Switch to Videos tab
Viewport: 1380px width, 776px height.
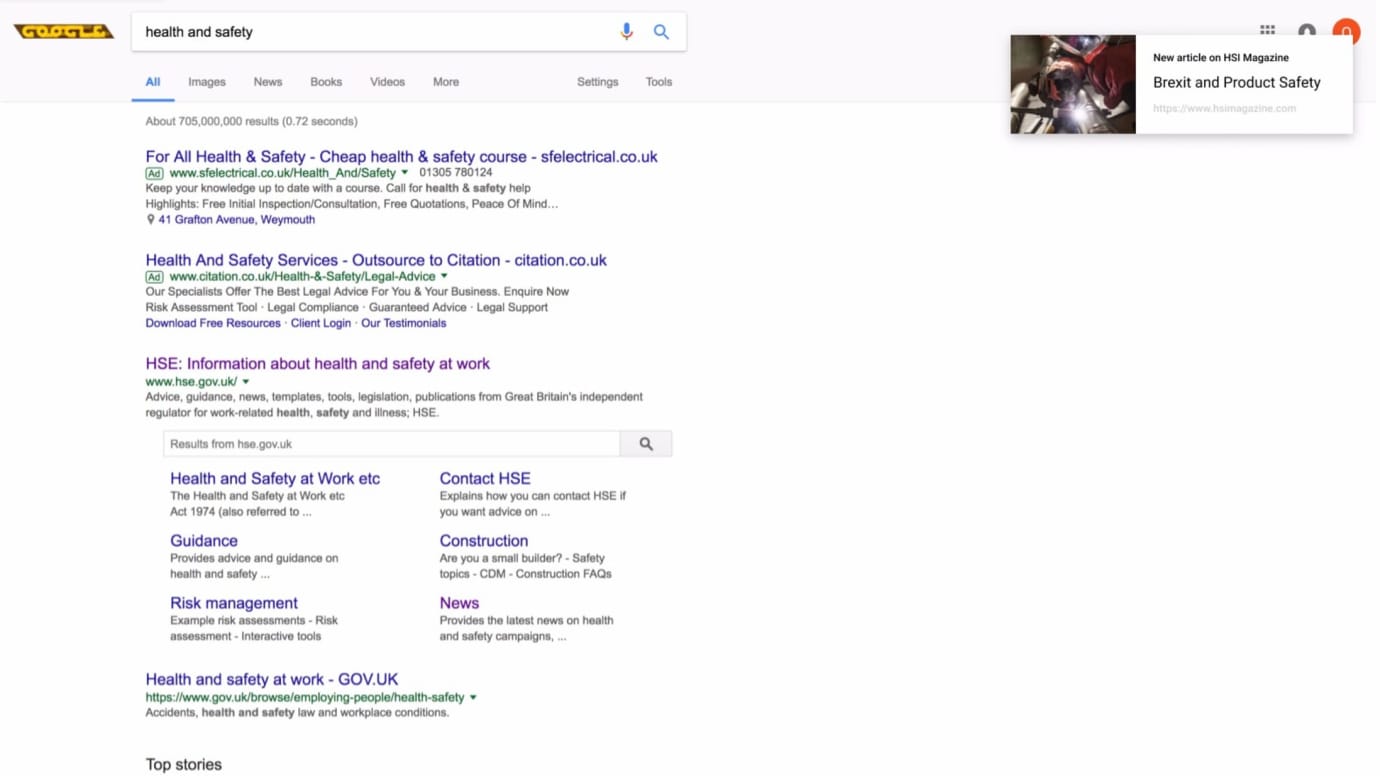(x=388, y=82)
